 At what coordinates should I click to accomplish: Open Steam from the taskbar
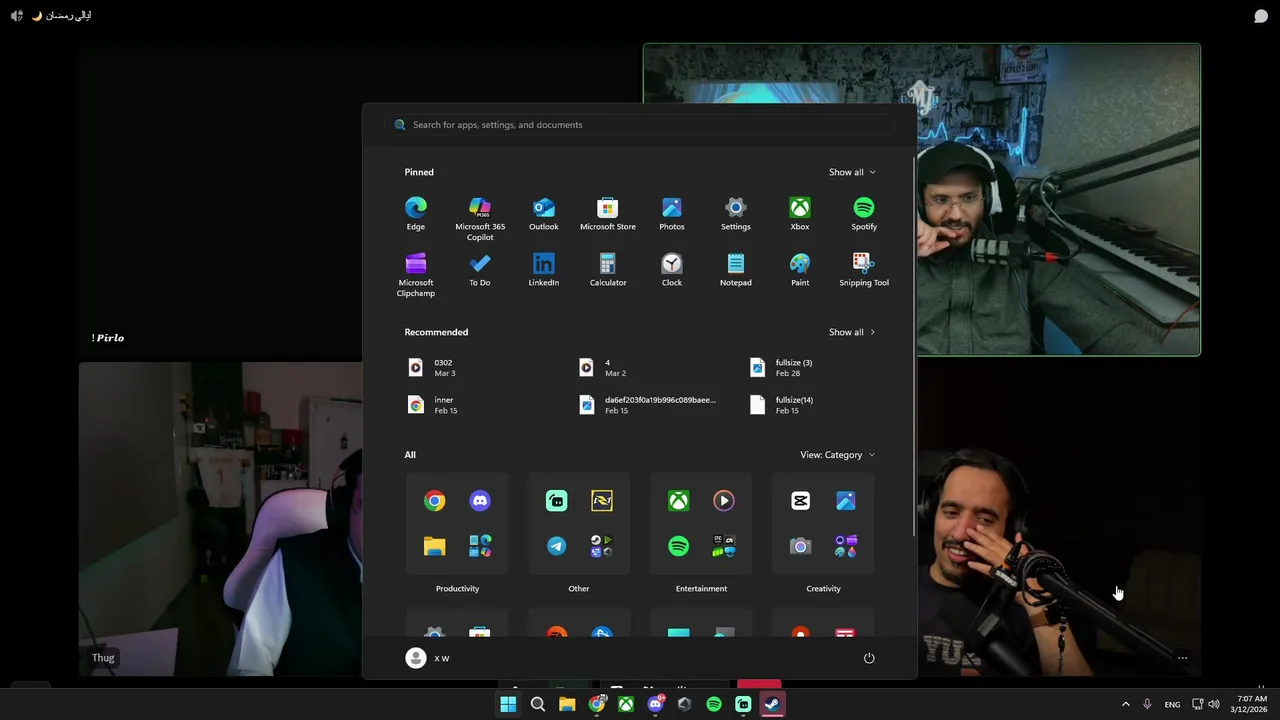[x=772, y=704]
